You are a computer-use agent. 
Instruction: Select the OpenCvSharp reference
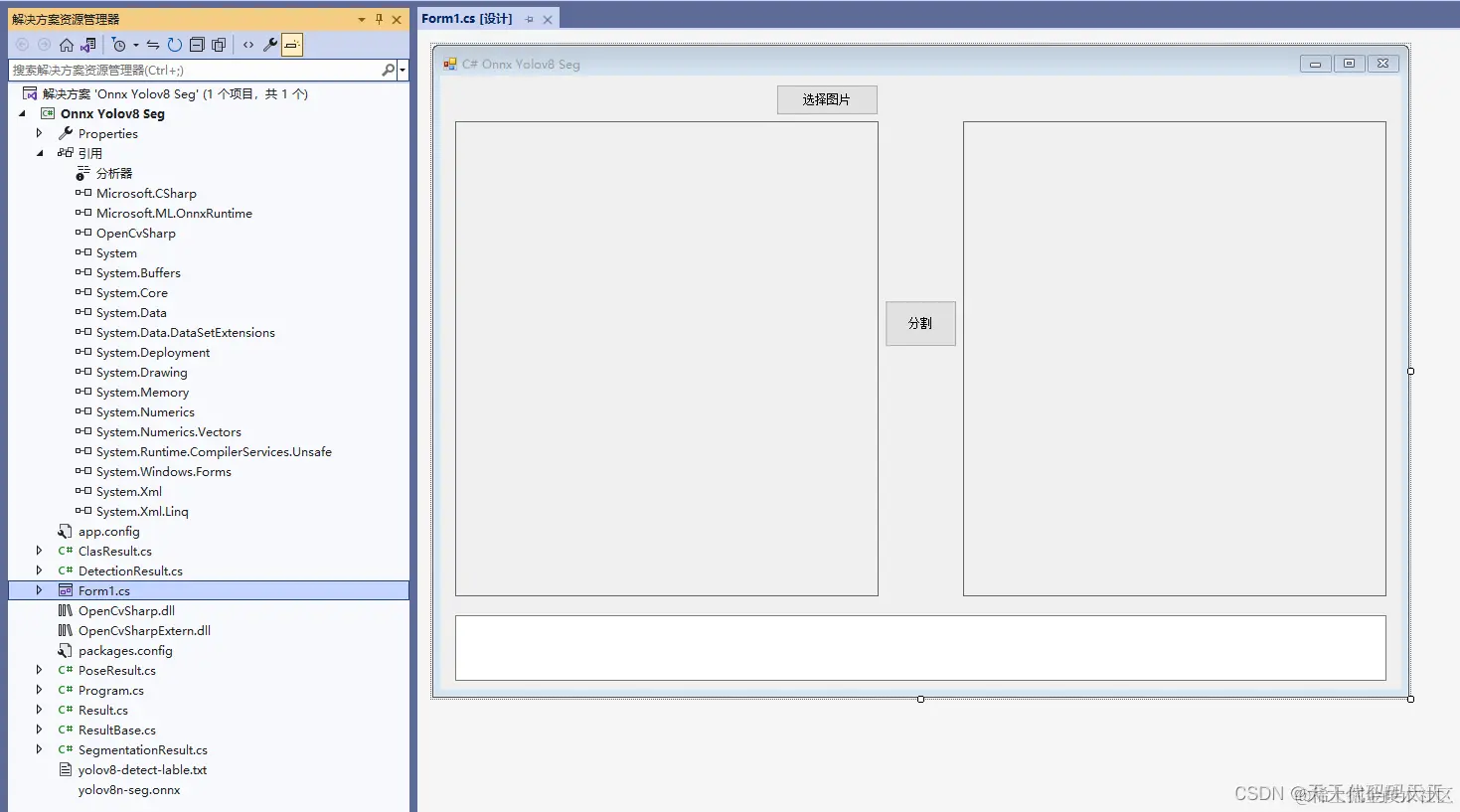136,233
